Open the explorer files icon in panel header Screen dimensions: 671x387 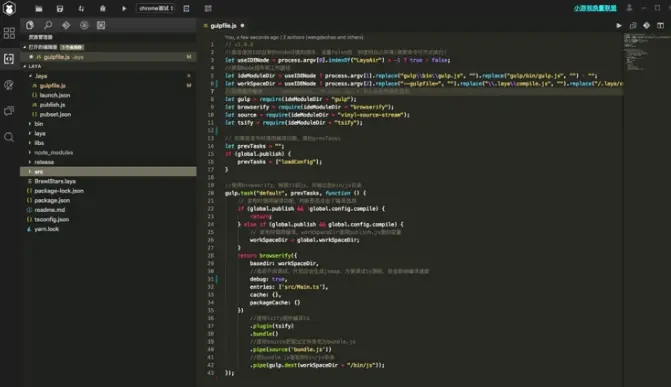click(x=30, y=25)
